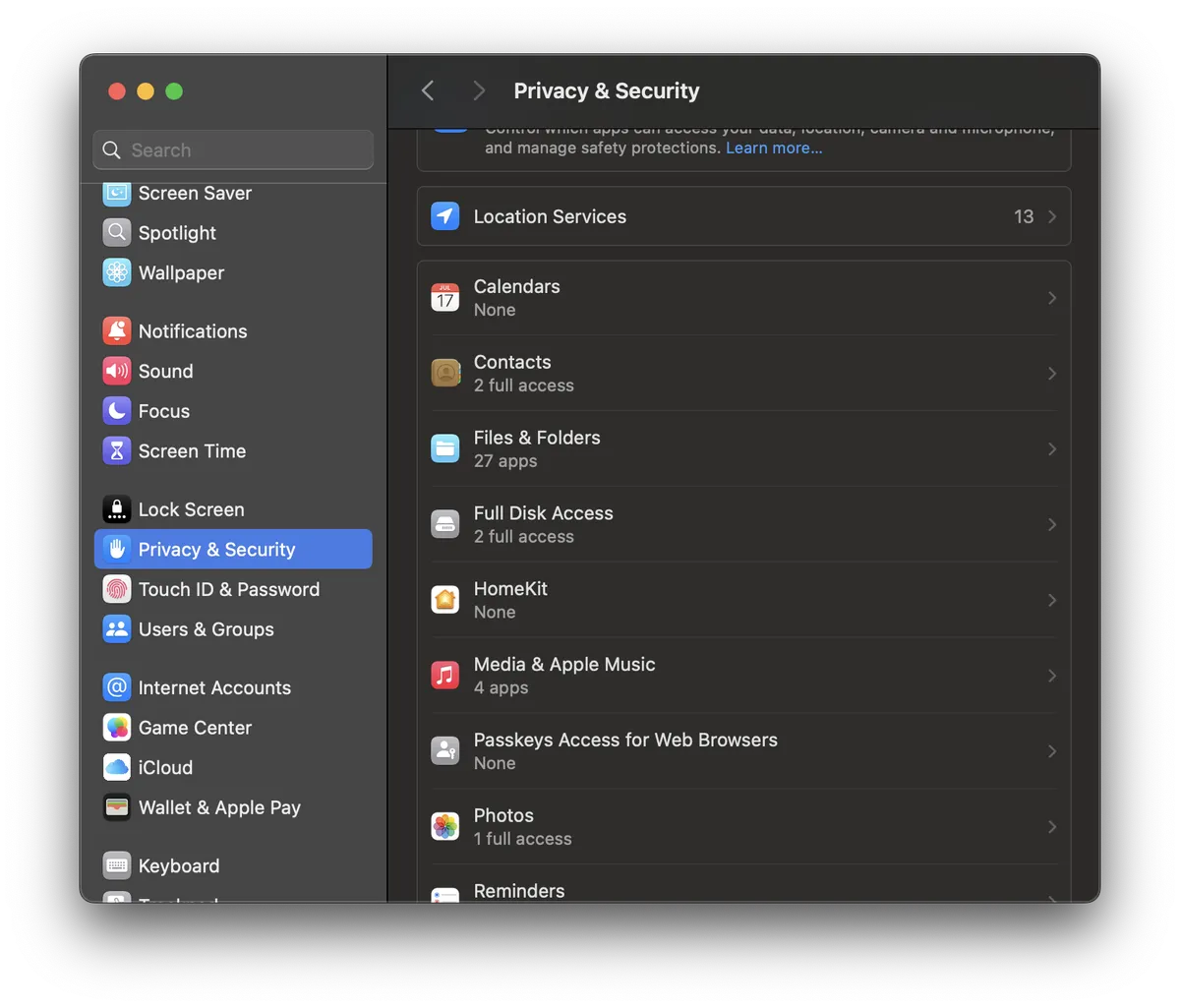Viewport: 1180px width, 1008px height.
Task: Click the Notifications bell icon
Action: 117,331
